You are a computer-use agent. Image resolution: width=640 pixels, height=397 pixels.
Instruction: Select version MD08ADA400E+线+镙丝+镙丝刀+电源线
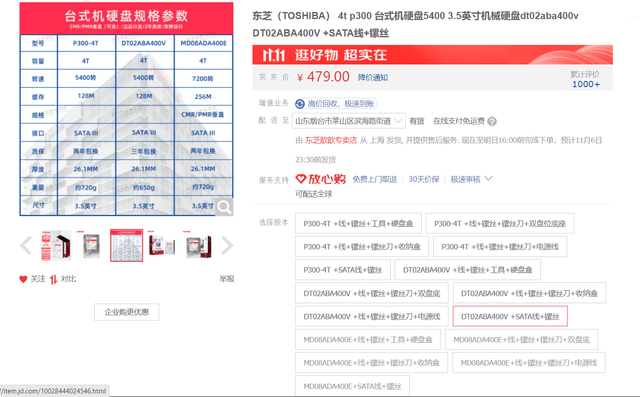click(x=529, y=363)
